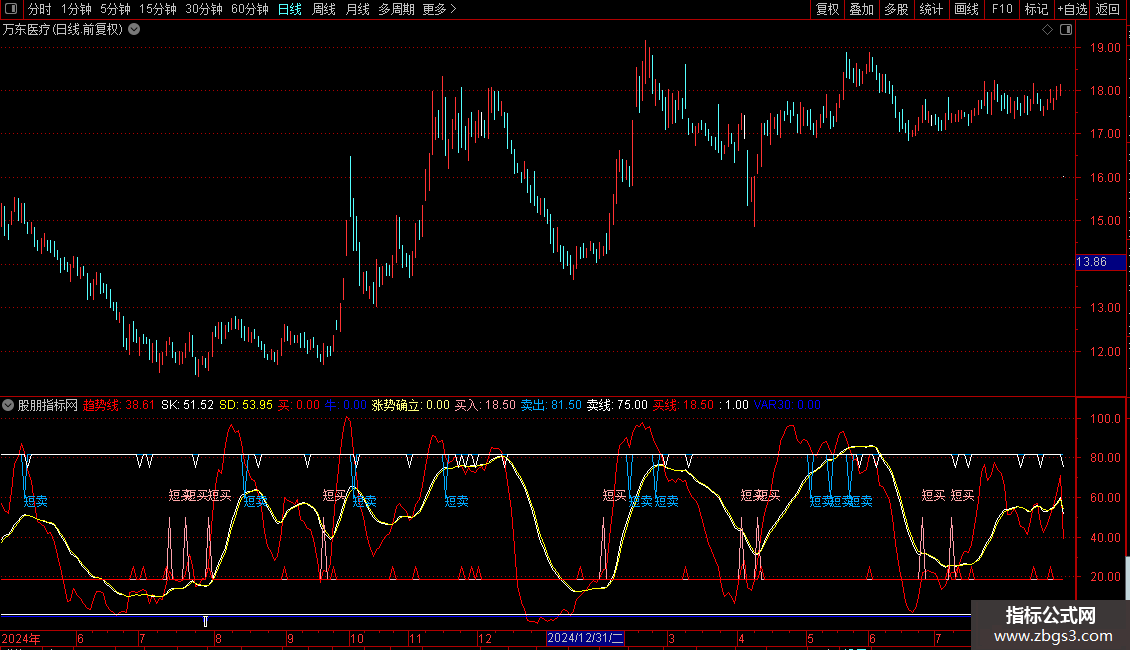Image resolution: width=1130 pixels, height=650 pixels.
Task: Click the vertical scrollbar on right edge
Action: (x=1127, y=578)
